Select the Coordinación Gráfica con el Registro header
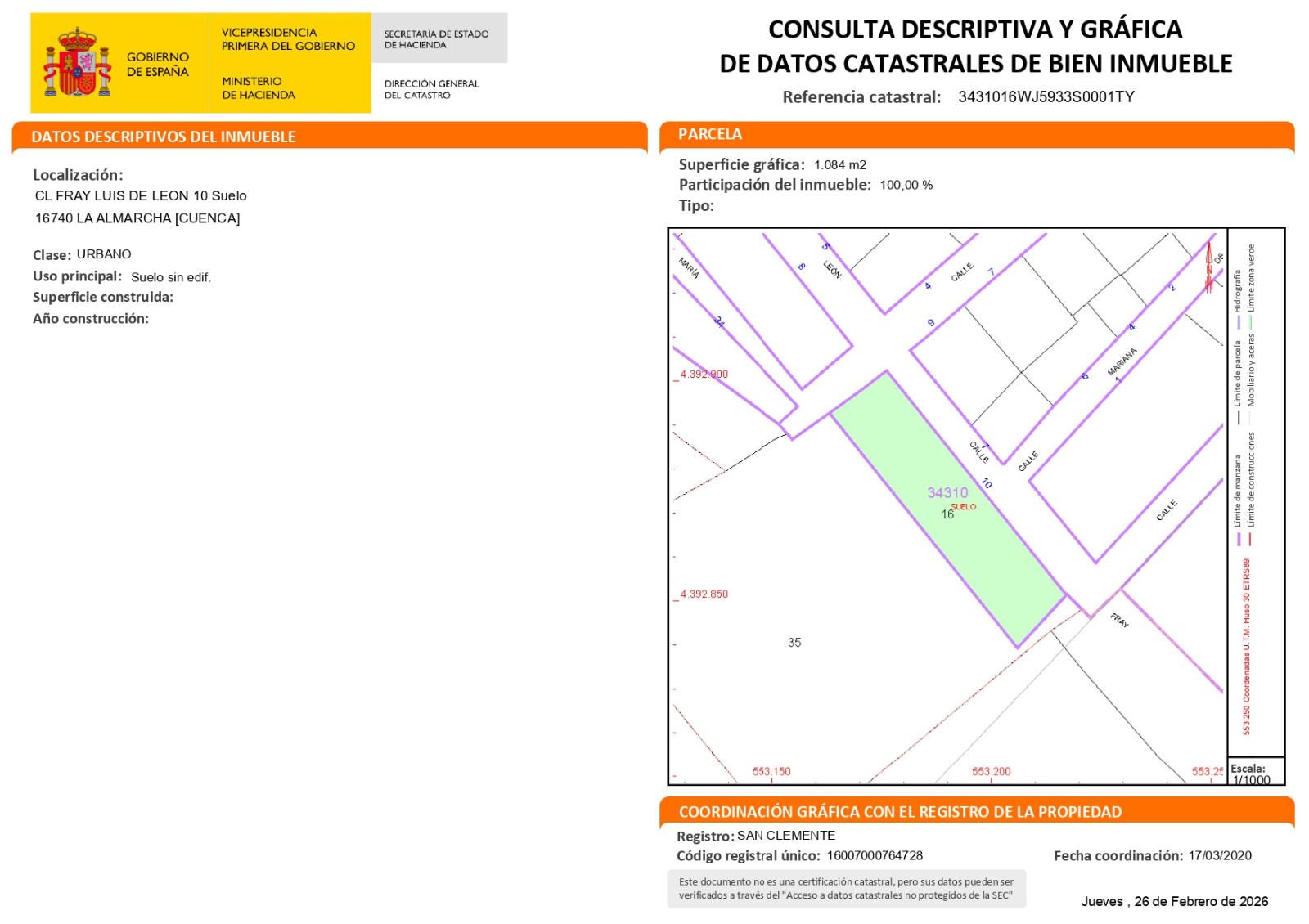 (x=900, y=812)
